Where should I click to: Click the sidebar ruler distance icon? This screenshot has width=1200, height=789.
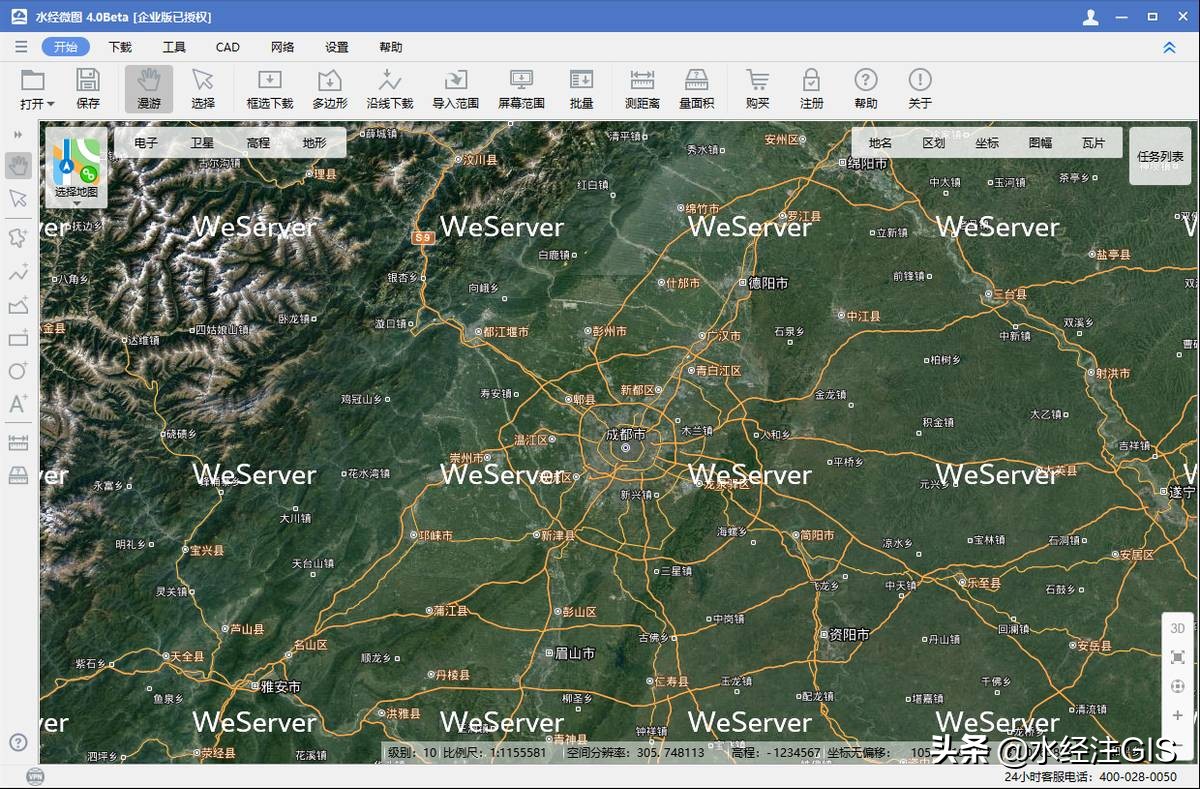pos(18,442)
